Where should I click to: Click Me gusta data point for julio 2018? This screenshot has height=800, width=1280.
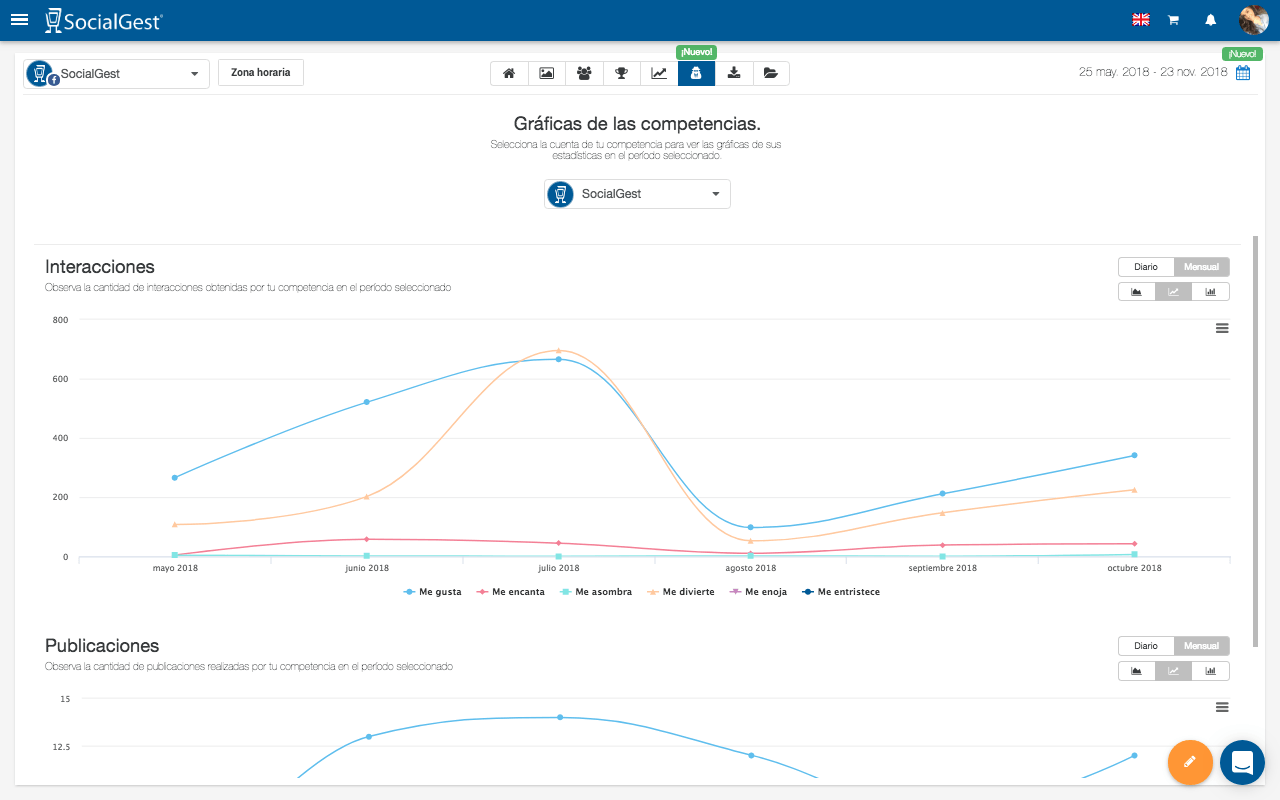click(x=559, y=359)
